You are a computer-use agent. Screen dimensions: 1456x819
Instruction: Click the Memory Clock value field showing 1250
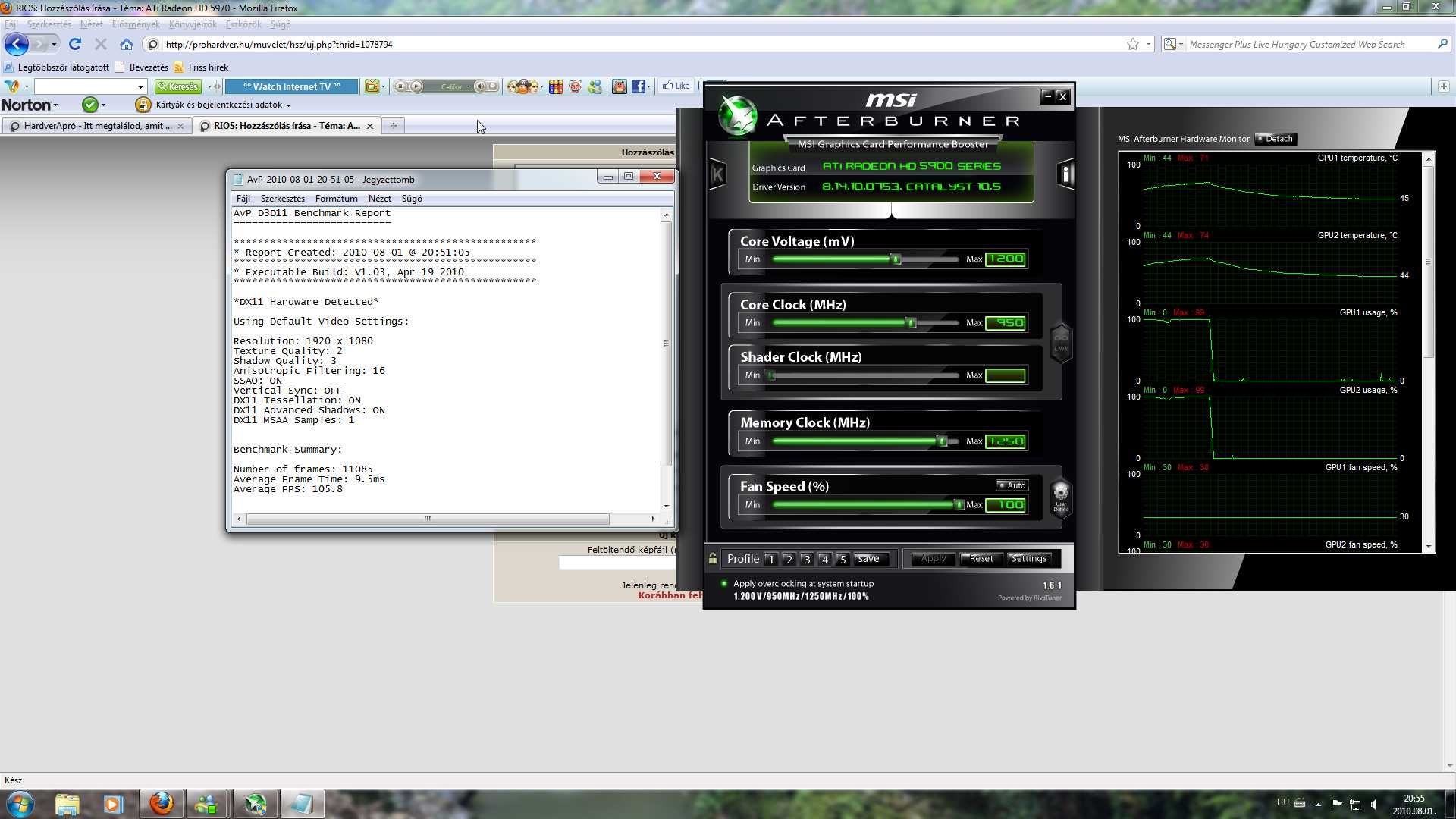[x=1006, y=441]
